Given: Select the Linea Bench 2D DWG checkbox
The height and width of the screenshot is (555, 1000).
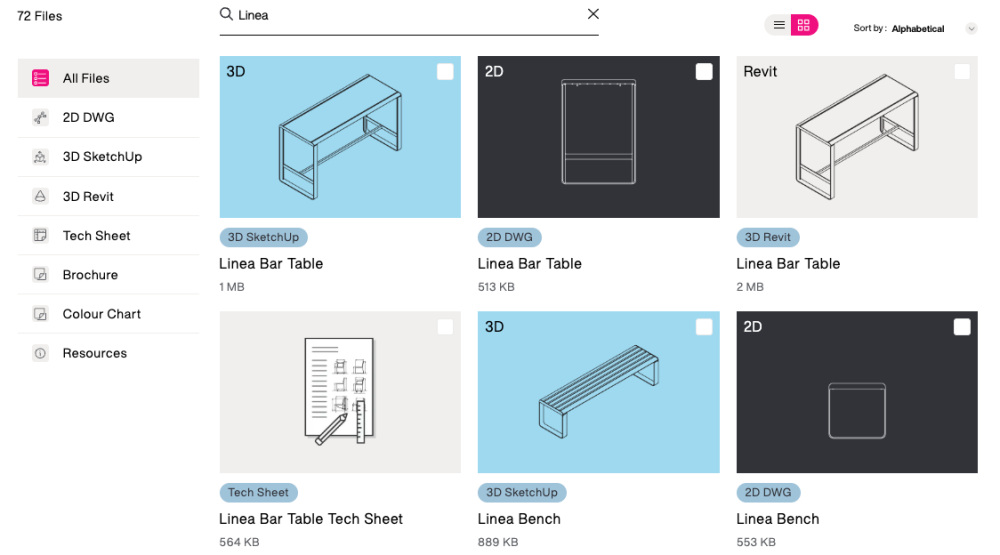Looking at the screenshot, I should point(962,327).
